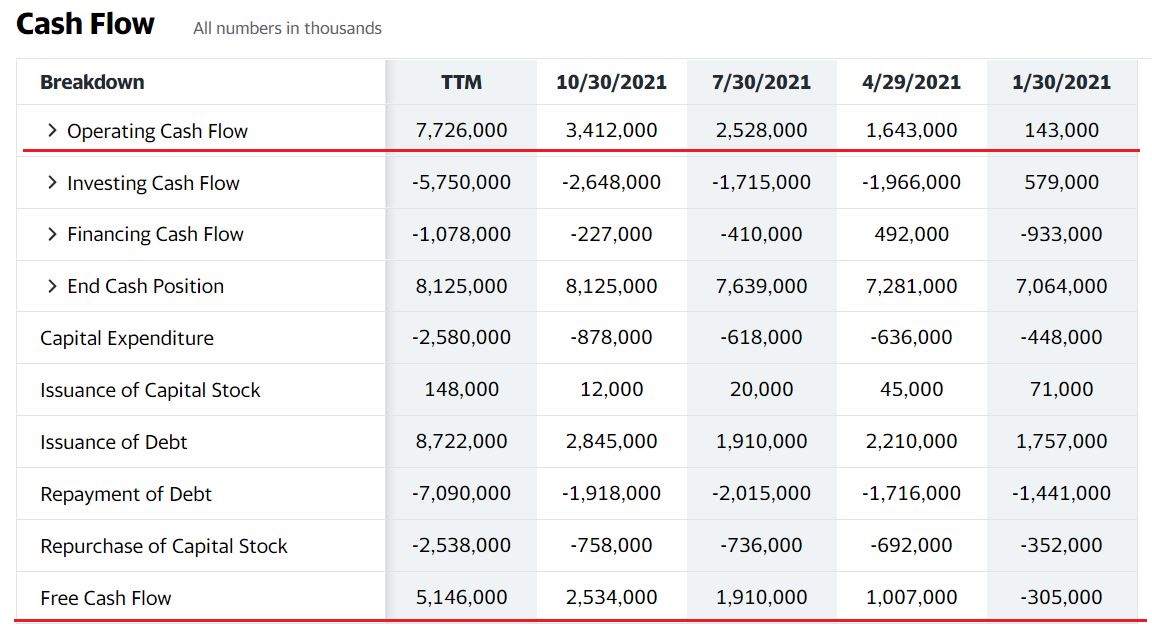
Task: Click Issuance of Debt value 2,210,000
Action: tap(911, 441)
